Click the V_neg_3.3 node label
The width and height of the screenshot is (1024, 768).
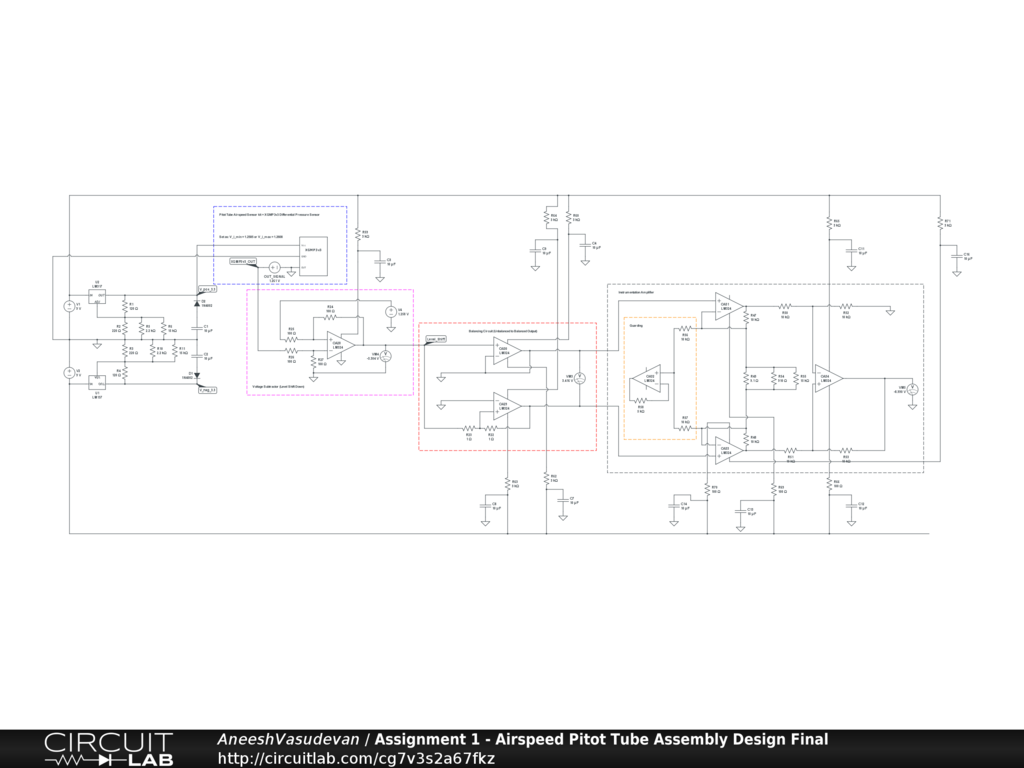206,390
